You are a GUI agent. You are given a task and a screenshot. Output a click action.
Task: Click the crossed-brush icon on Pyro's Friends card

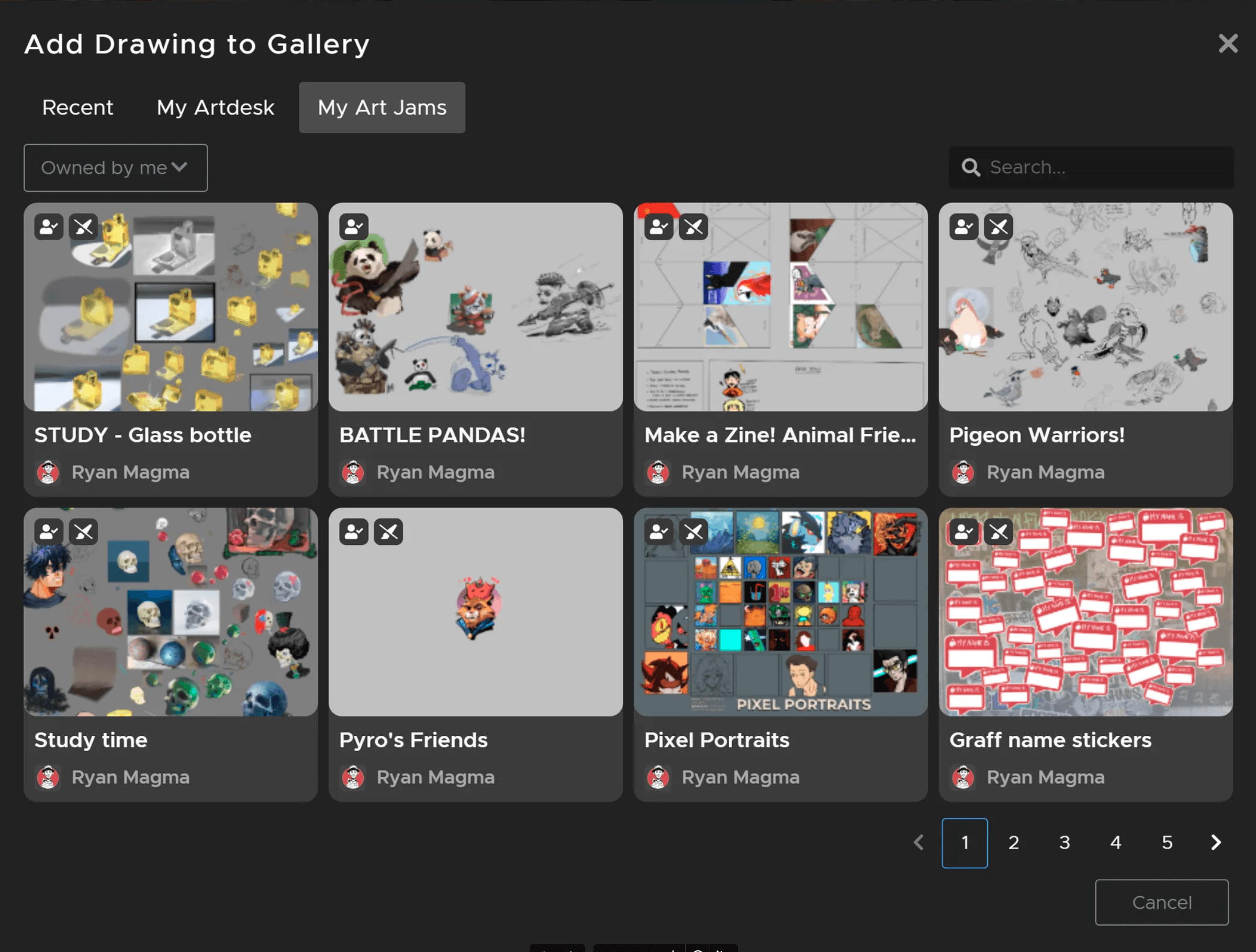pos(388,532)
